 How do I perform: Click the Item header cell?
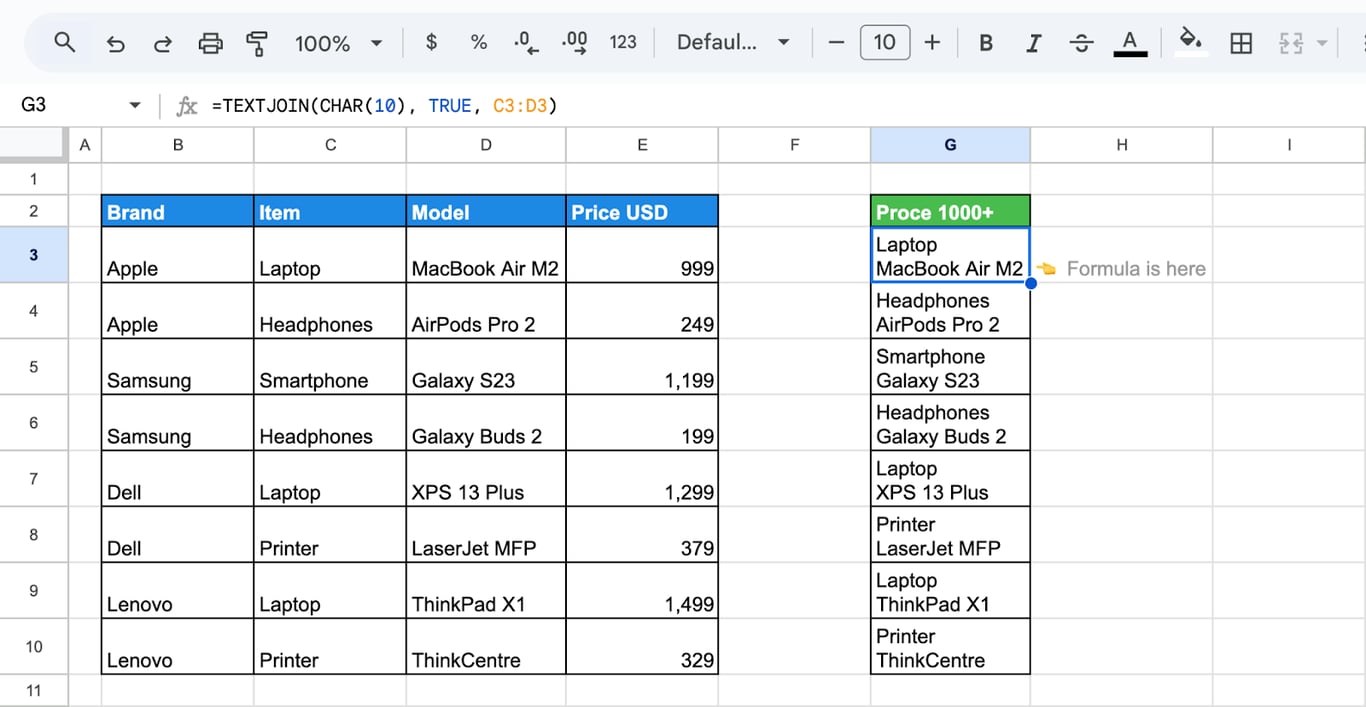(x=330, y=211)
